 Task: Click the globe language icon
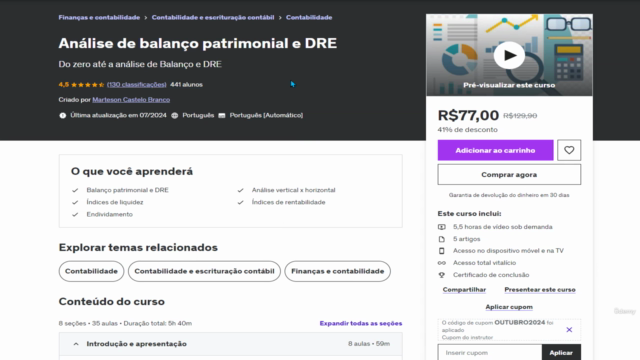click(x=175, y=116)
